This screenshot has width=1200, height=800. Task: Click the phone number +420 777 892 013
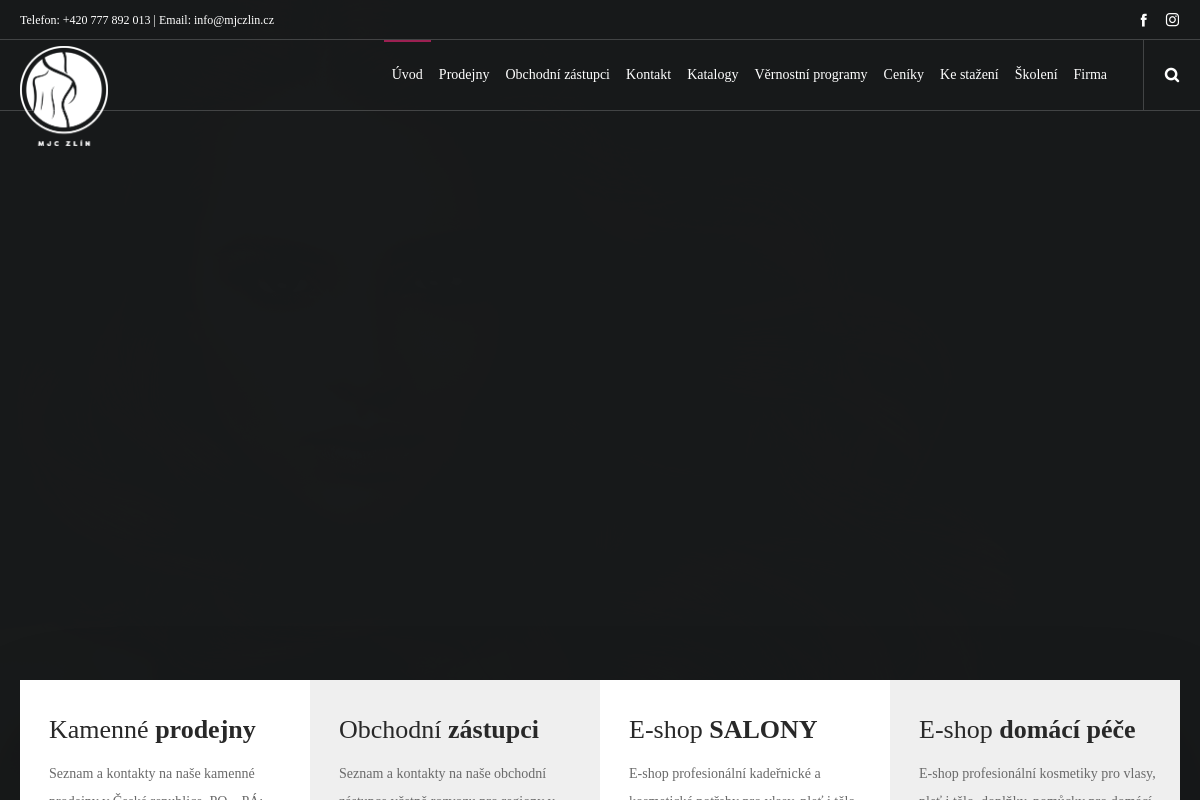(105, 20)
